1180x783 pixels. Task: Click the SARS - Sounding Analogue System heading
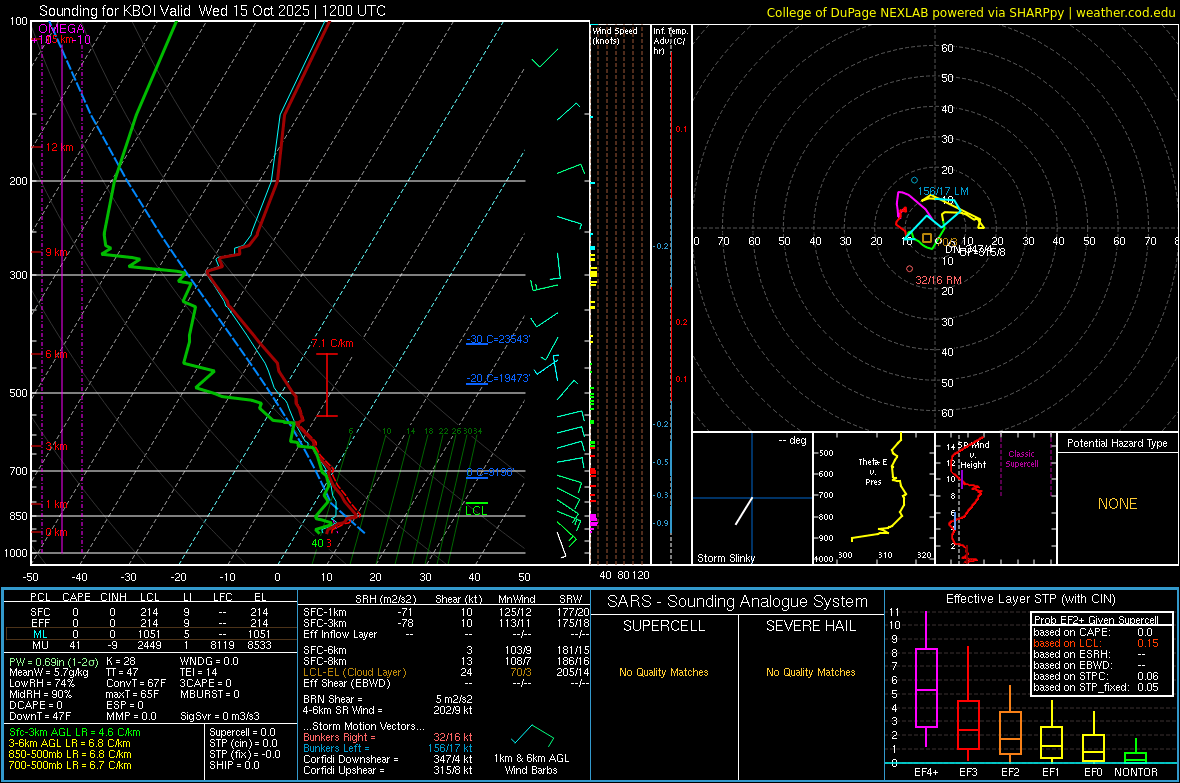pyautogui.click(x=737, y=602)
